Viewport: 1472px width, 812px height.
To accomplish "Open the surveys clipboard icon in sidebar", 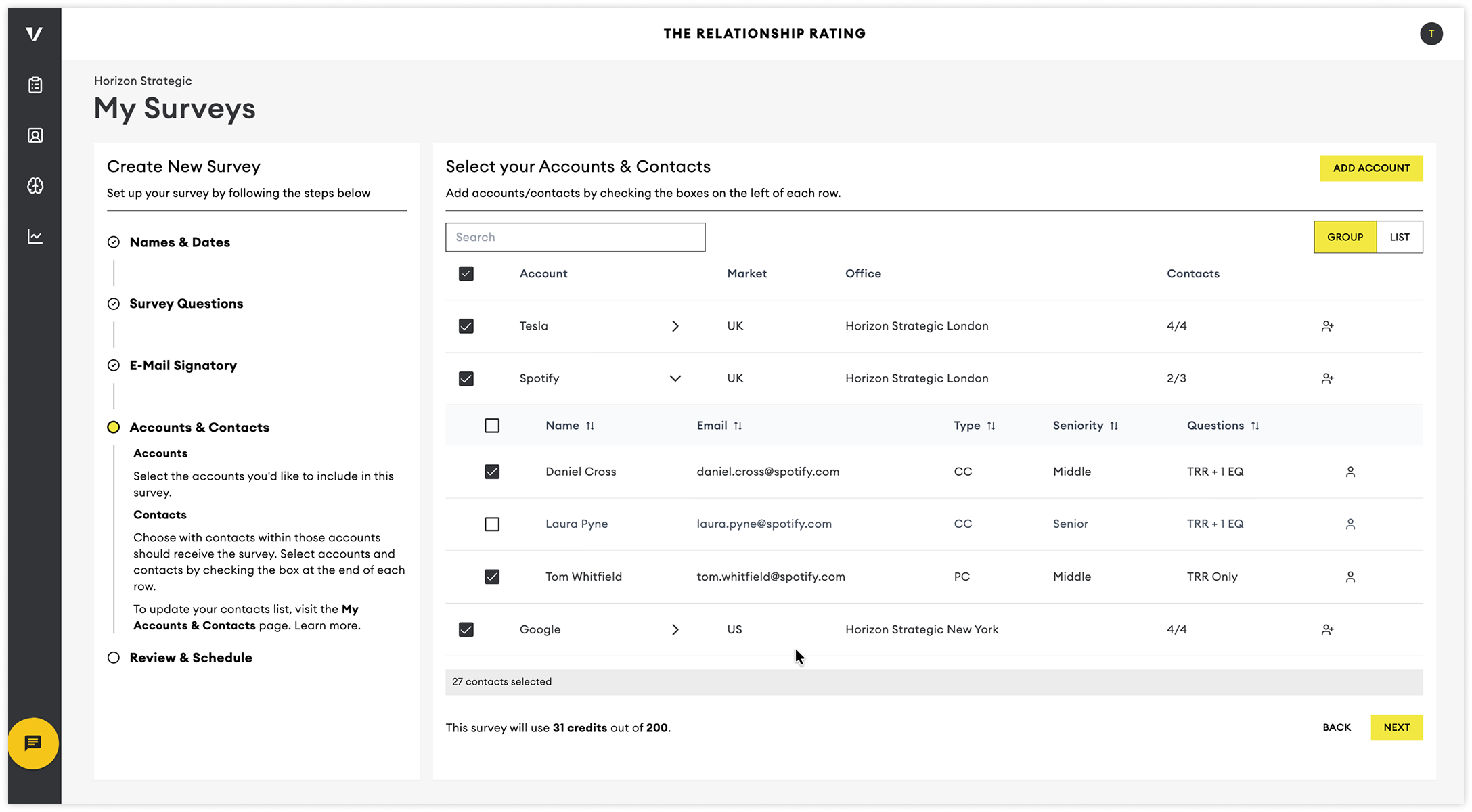I will (x=35, y=85).
